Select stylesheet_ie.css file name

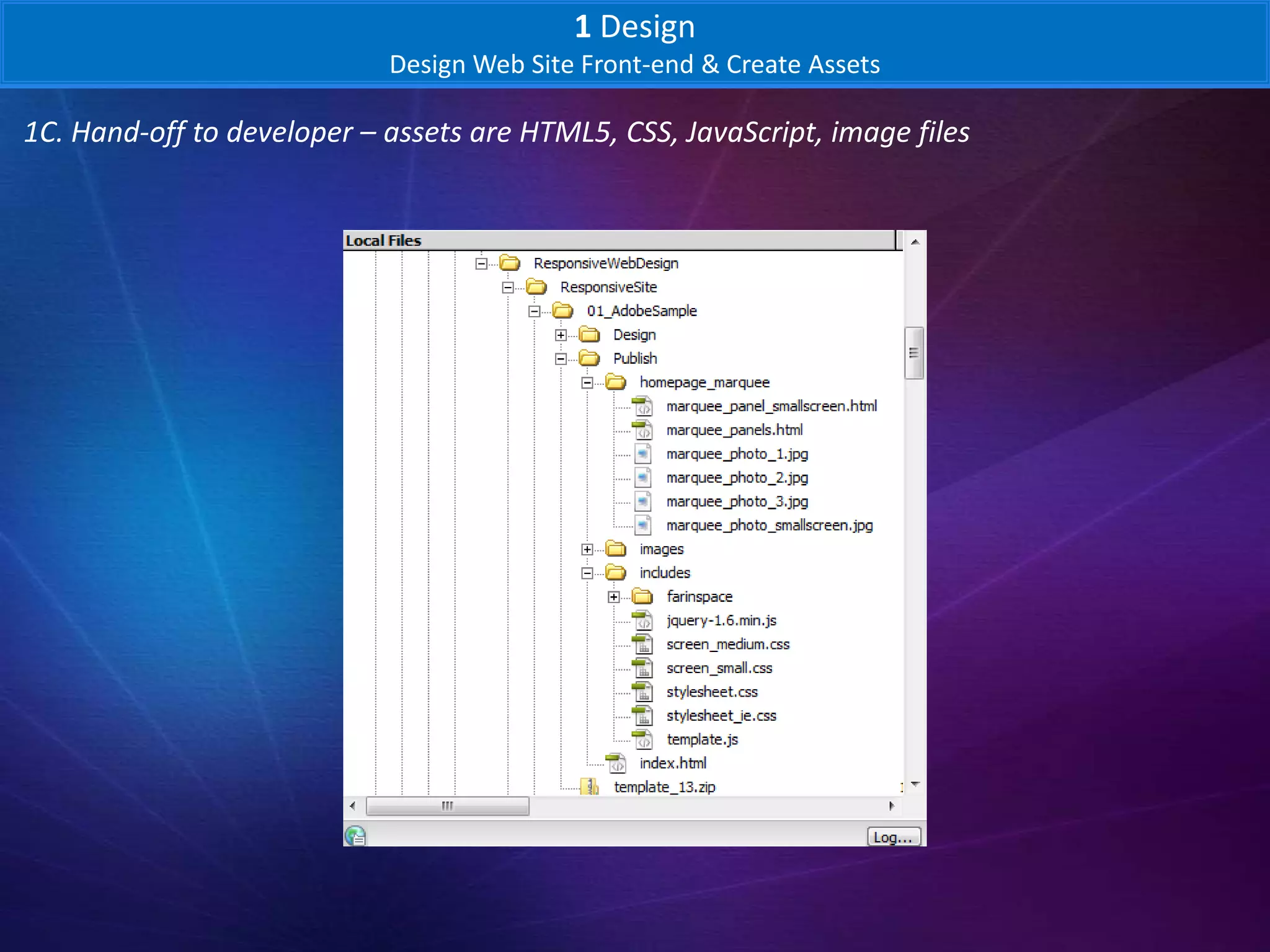[721, 716]
